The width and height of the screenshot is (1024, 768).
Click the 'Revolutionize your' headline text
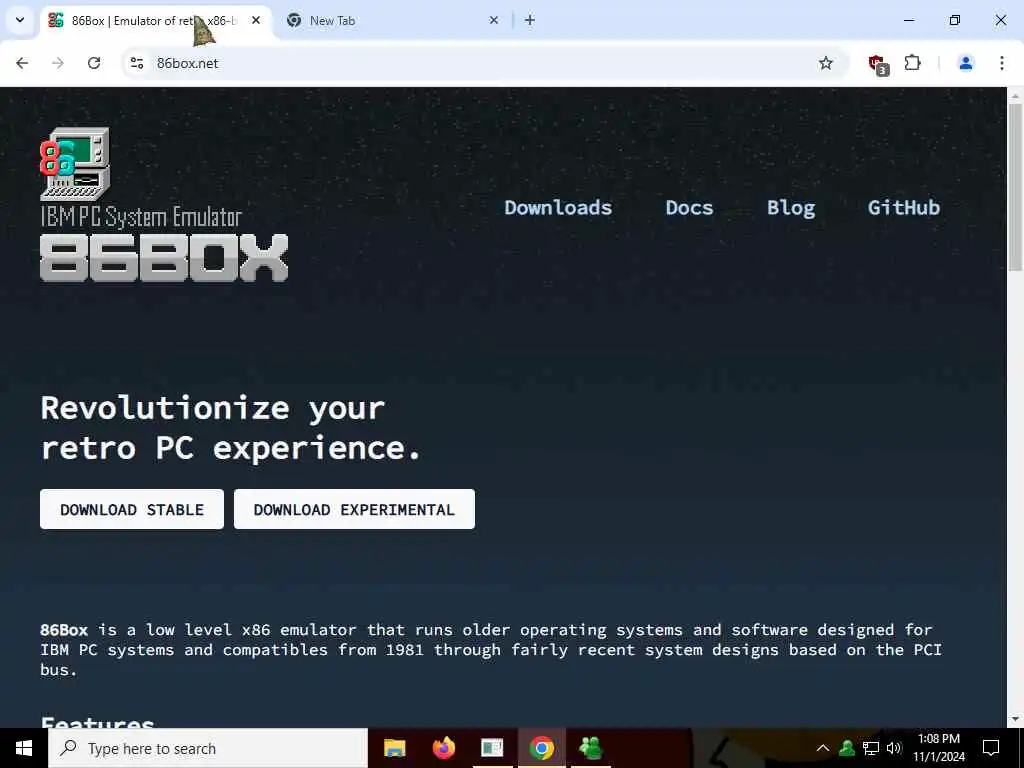click(213, 408)
